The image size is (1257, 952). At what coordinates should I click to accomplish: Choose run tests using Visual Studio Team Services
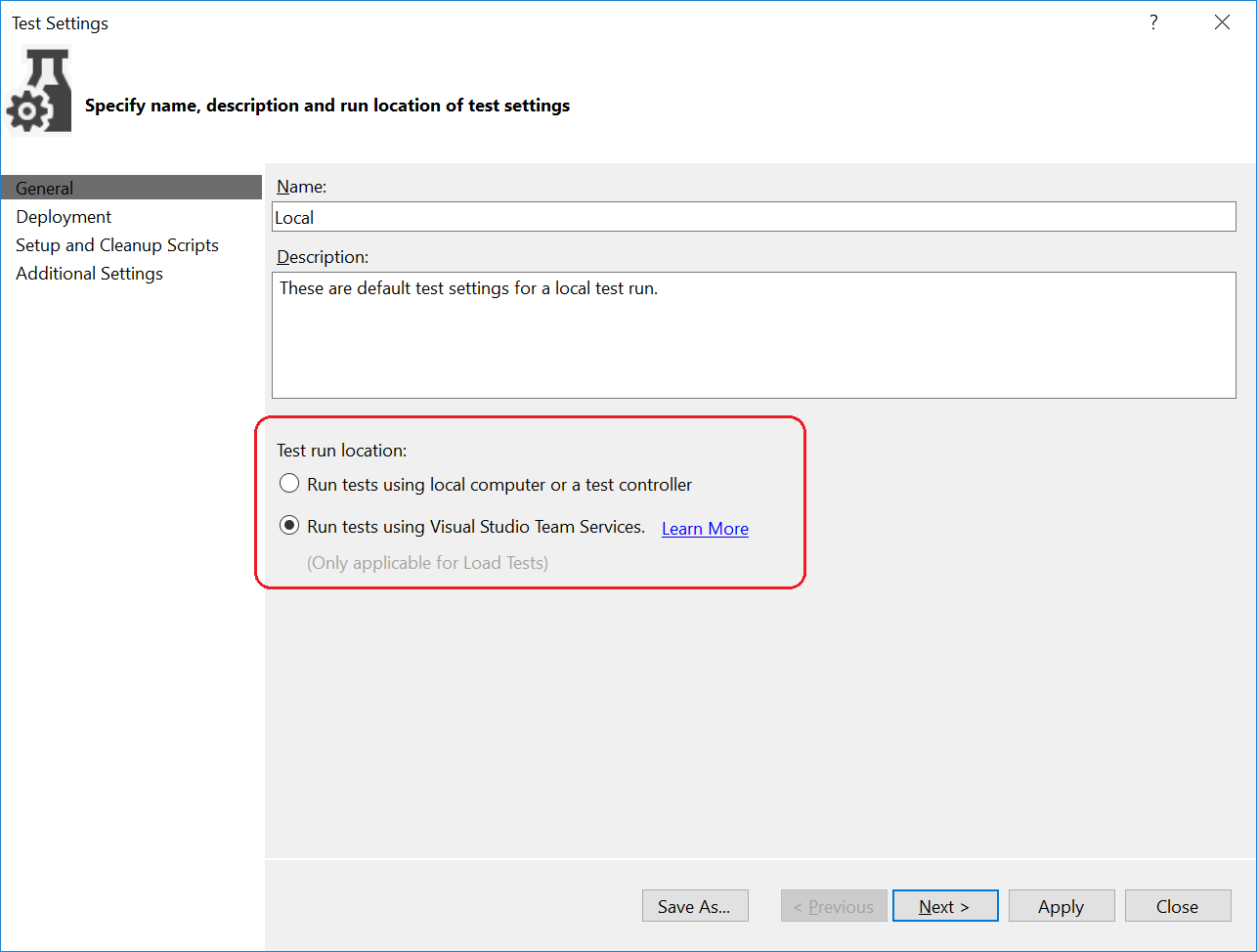[x=289, y=526]
